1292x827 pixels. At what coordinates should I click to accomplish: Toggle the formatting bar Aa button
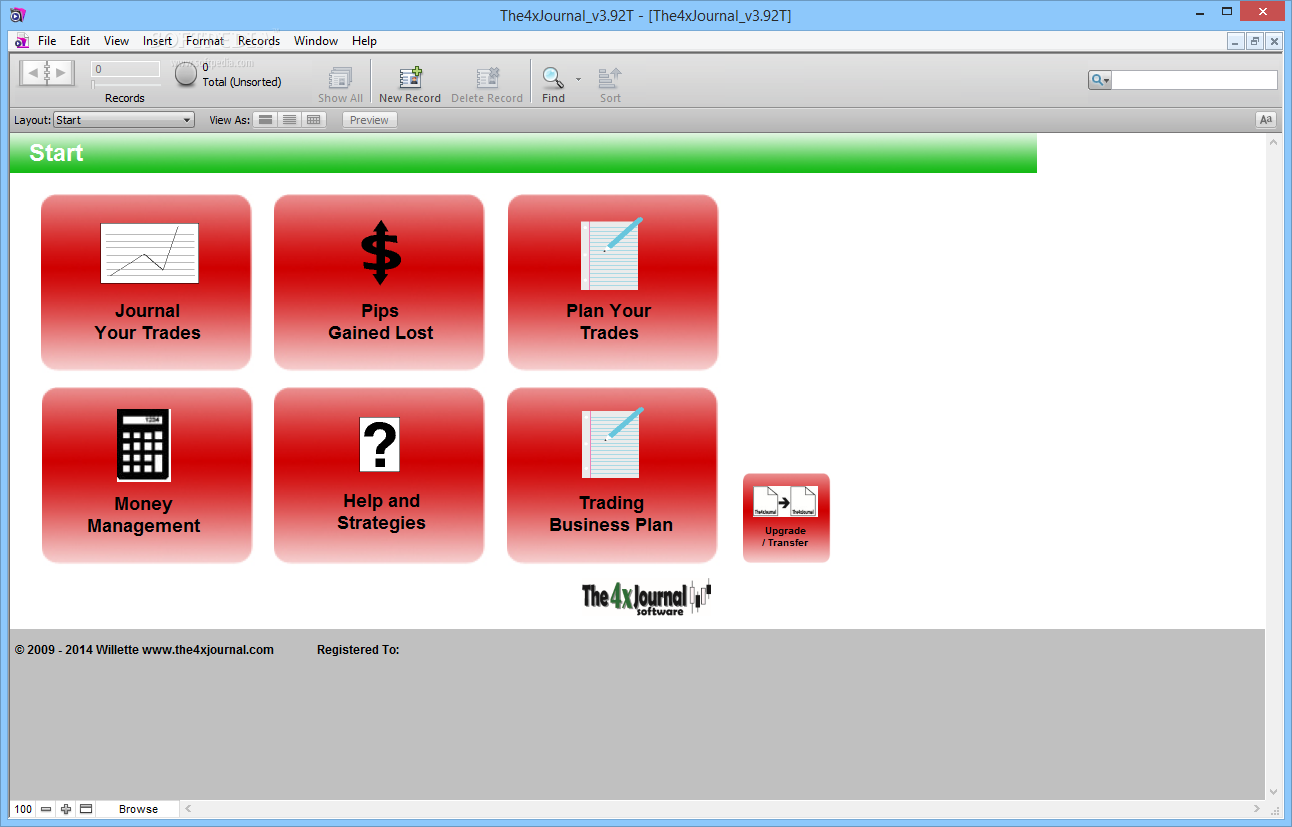[x=1266, y=120]
